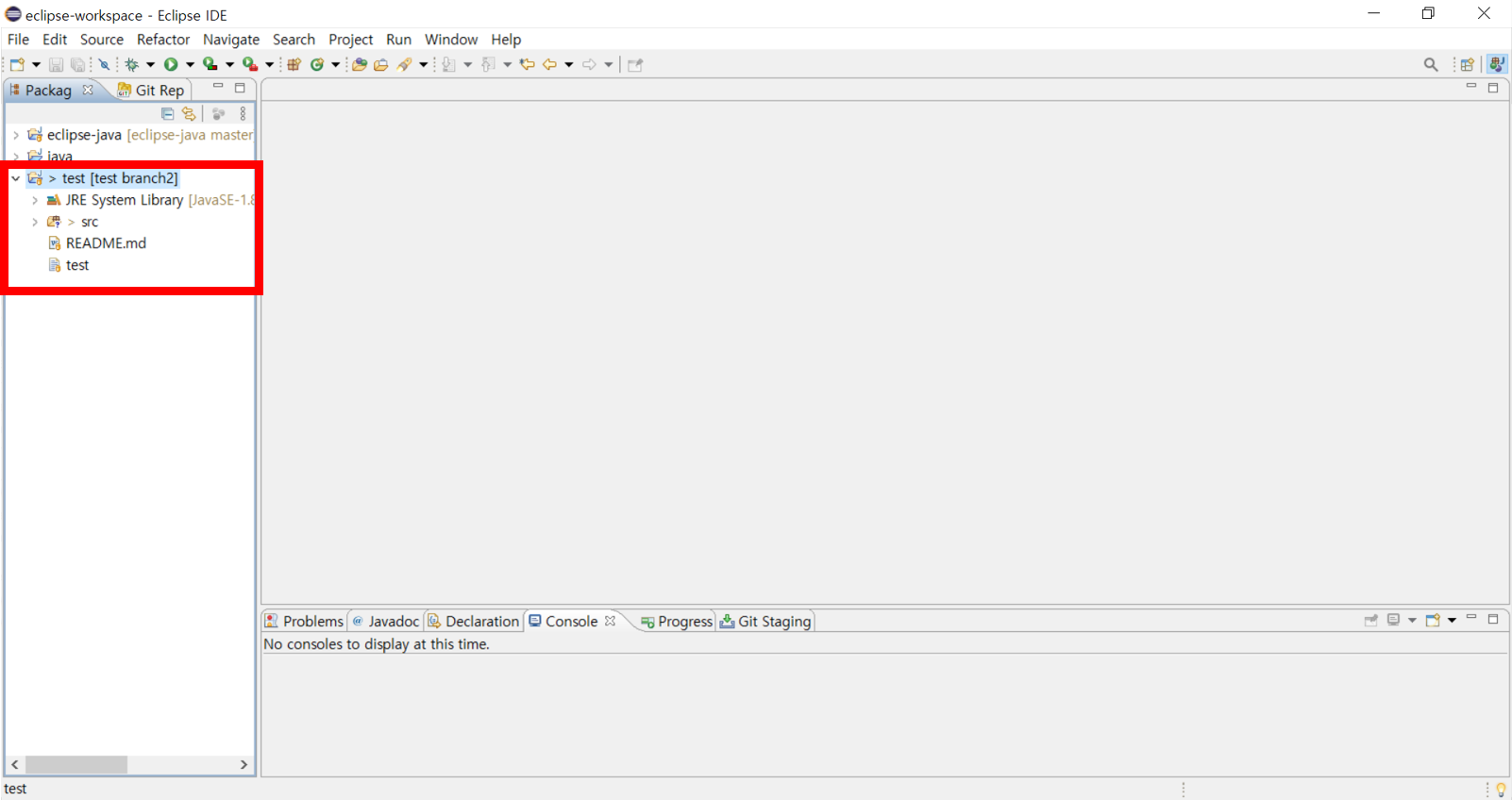Image resolution: width=1512 pixels, height=800 pixels.
Task: Select the Java perspective button
Action: [1497, 64]
